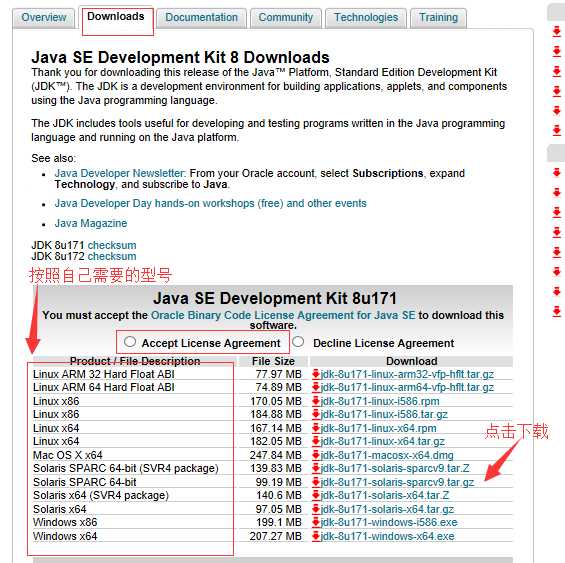
Task: Click download arrow icon for solaris-x64.tar.Z
Action: coord(316,496)
